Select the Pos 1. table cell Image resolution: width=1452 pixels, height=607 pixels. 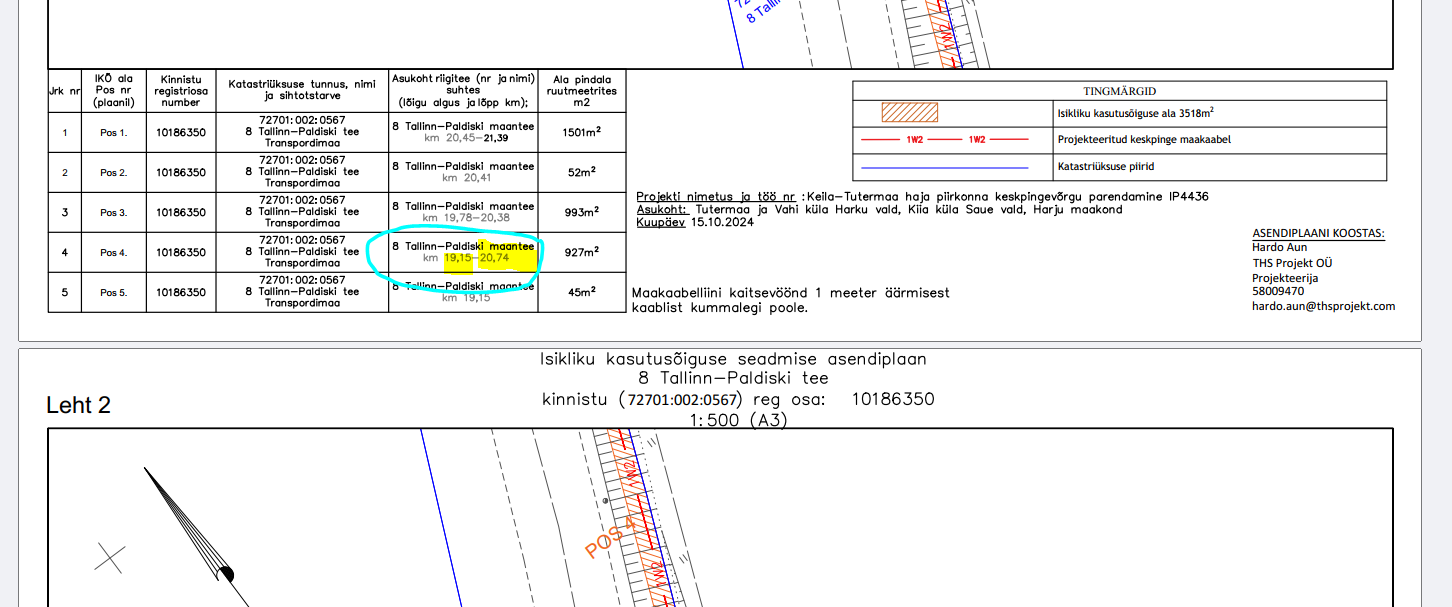click(x=113, y=132)
